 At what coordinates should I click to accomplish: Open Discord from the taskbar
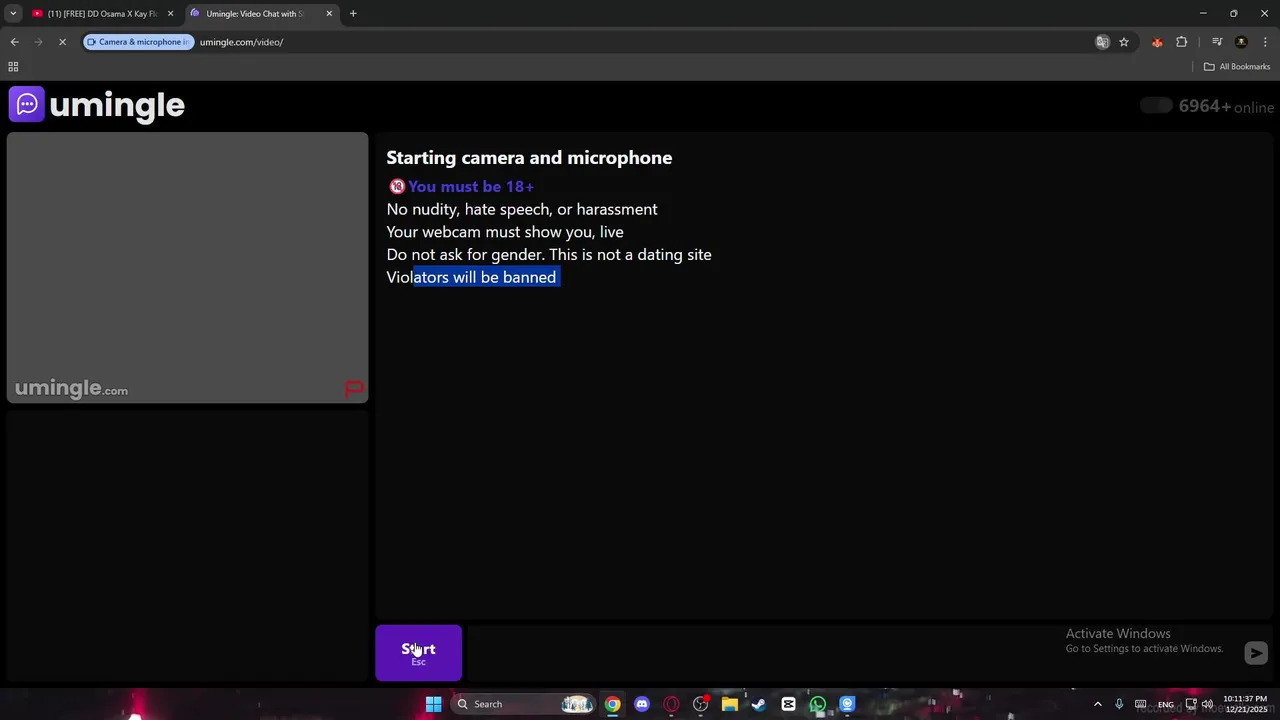click(642, 704)
